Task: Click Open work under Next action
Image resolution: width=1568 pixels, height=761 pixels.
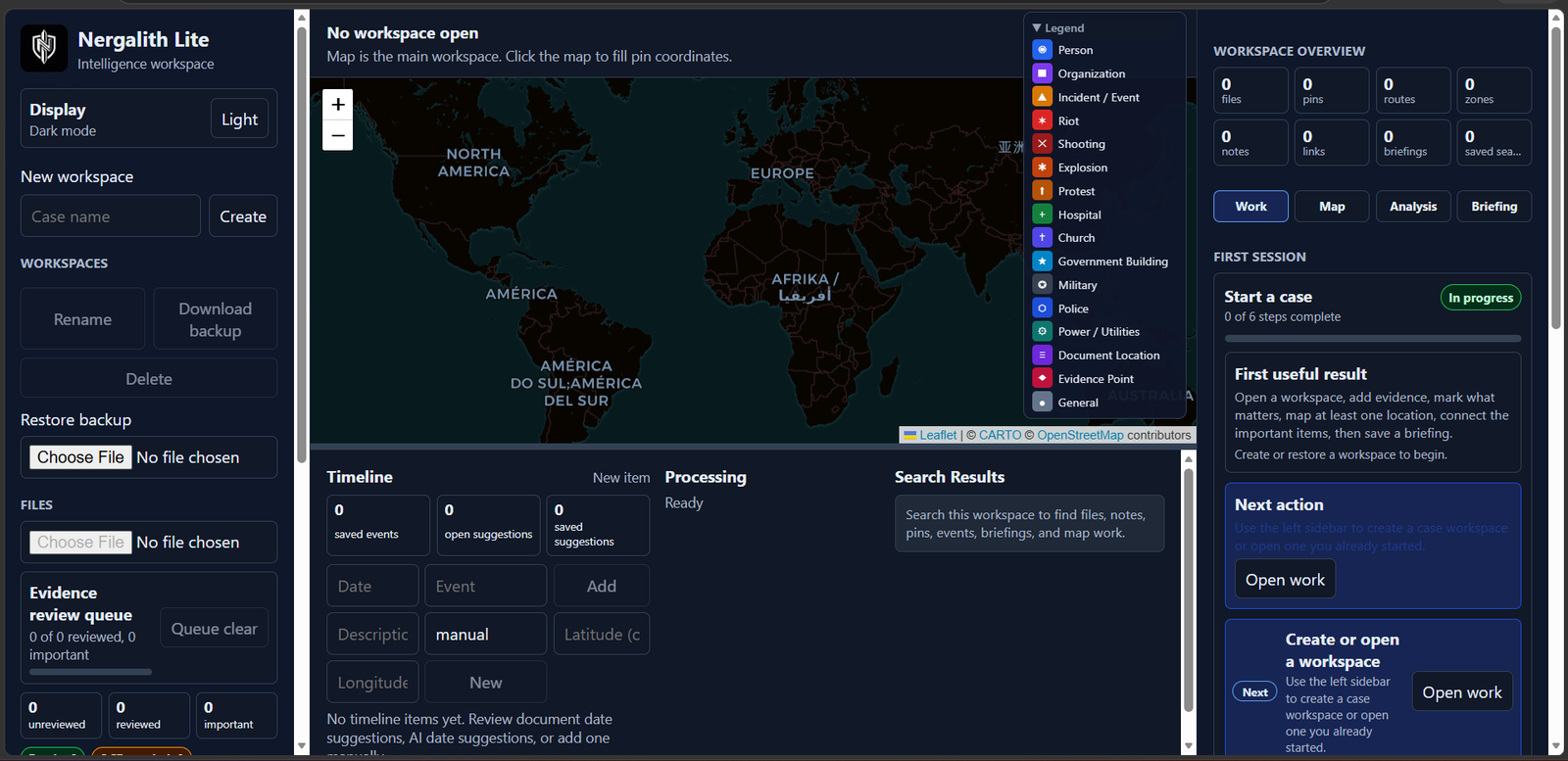Action: [x=1285, y=580]
